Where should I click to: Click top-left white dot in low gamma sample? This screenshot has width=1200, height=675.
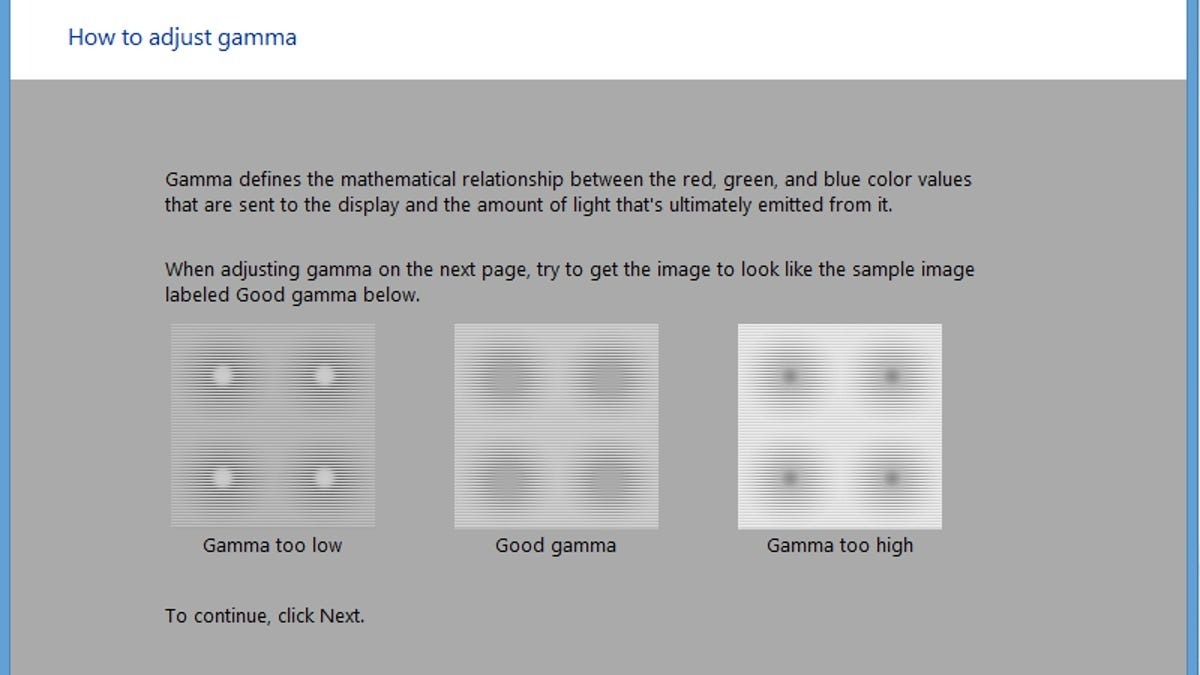[x=223, y=376]
